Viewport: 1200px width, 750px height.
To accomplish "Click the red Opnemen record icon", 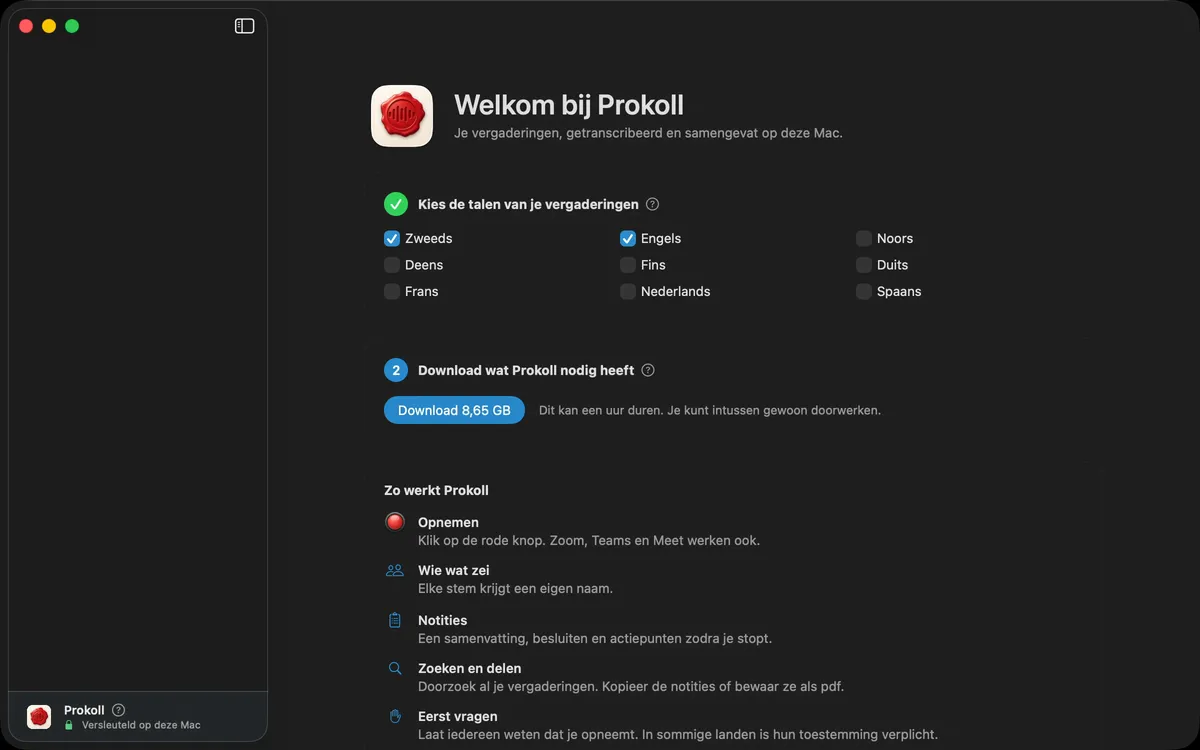I will tap(395, 522).
